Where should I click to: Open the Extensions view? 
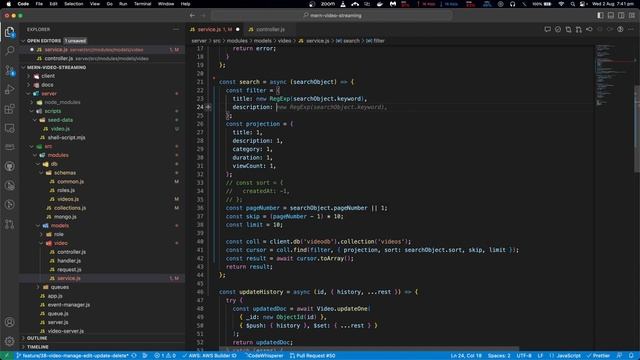[x=9, y=109]
